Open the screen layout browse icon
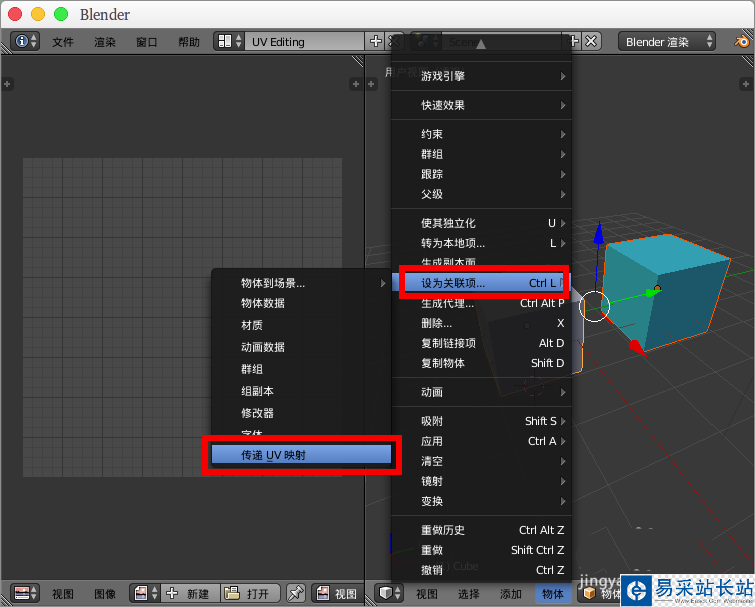Image resolution: width=755 pixels, height=607 pixels. [x=230, y=41]
